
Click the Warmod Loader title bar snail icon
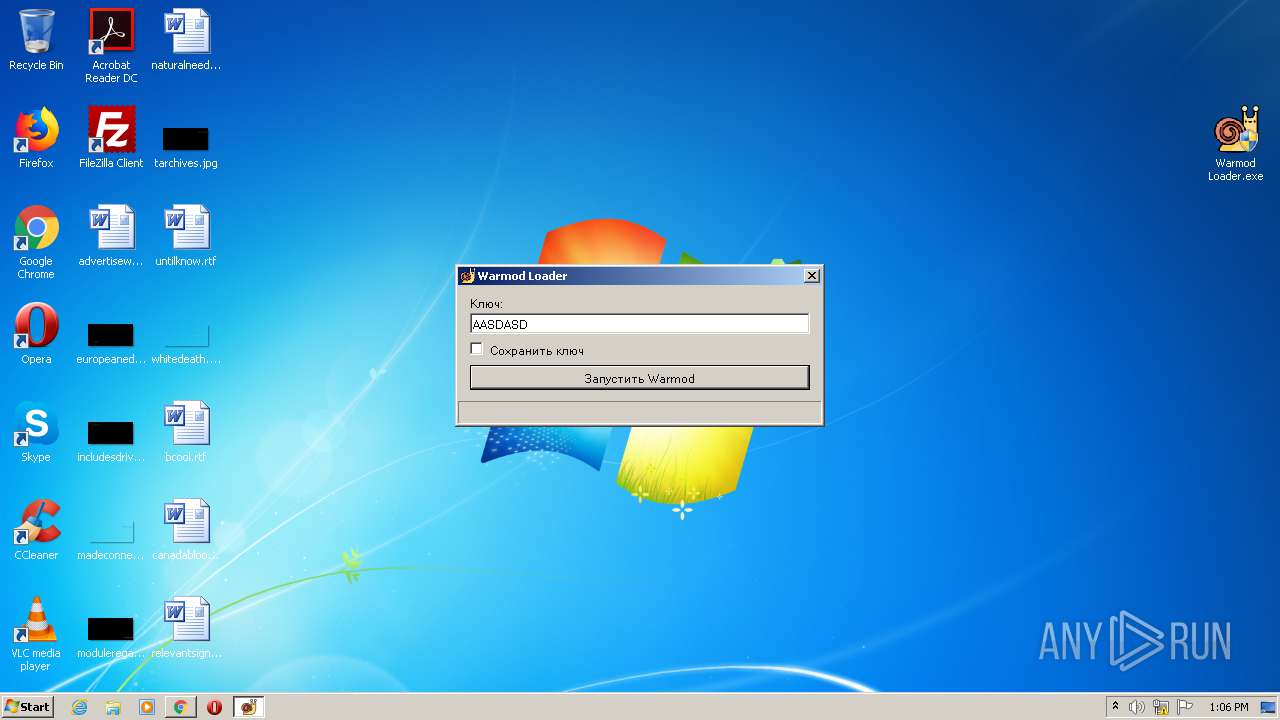pos(467,276)
